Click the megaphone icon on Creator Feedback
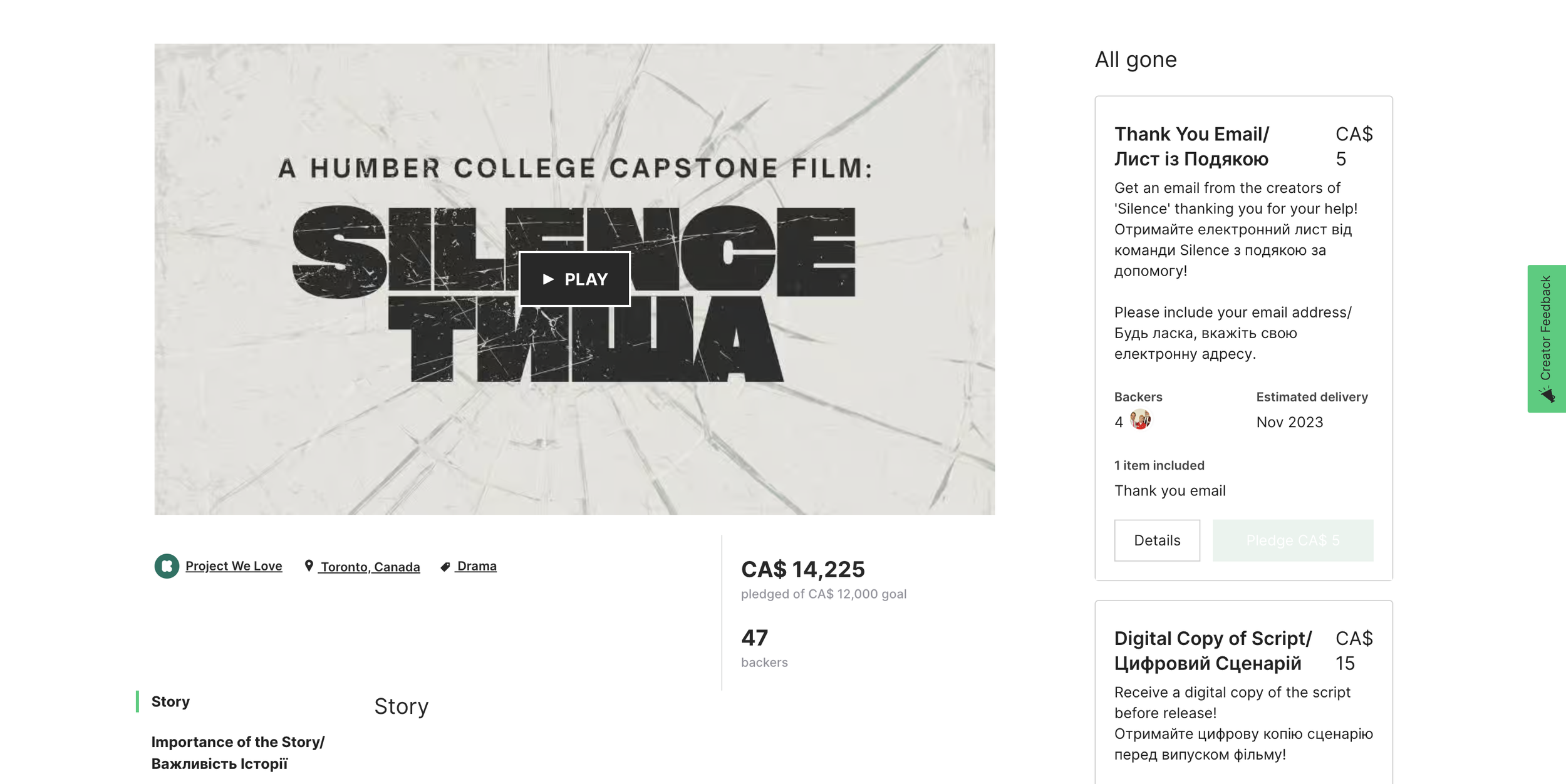This screenshot has width=1566, height=784. [x=1547, y=395]
